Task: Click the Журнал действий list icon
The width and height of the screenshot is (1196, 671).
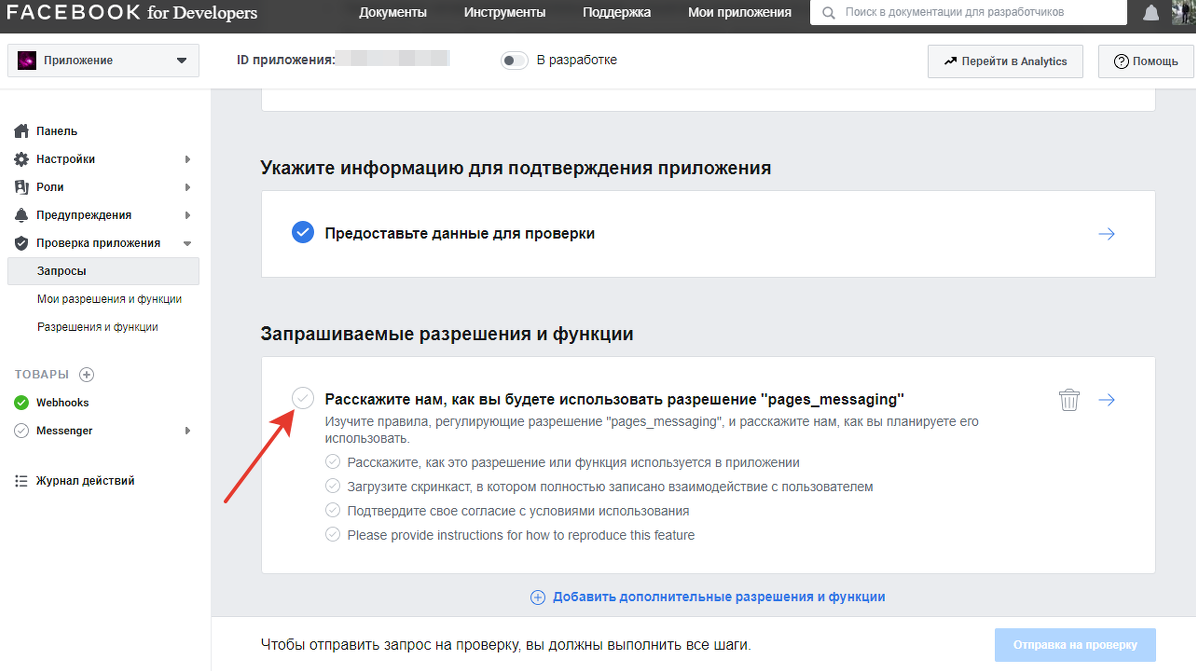Action: coord(21,481)
